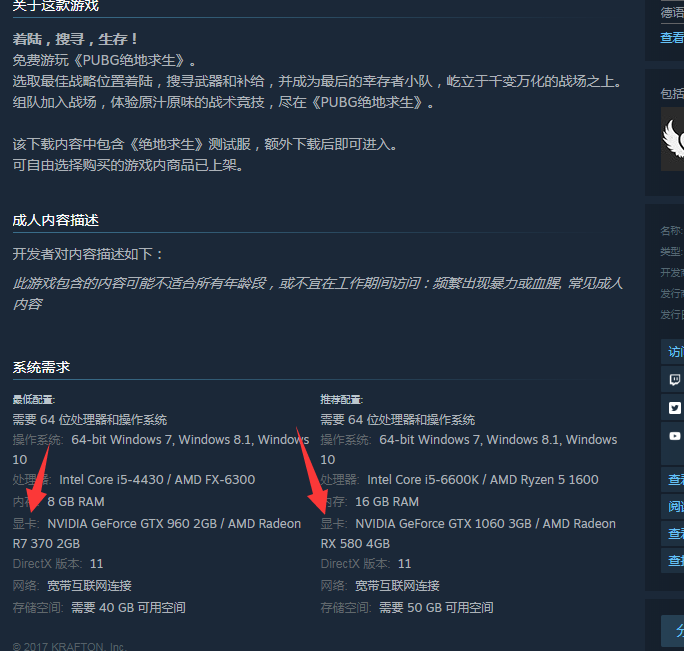Image resolution: width=684 pixels, height=651 pixels.
Task: Click the white wing achievement thumbnail
Action: (x=673, y=139)
